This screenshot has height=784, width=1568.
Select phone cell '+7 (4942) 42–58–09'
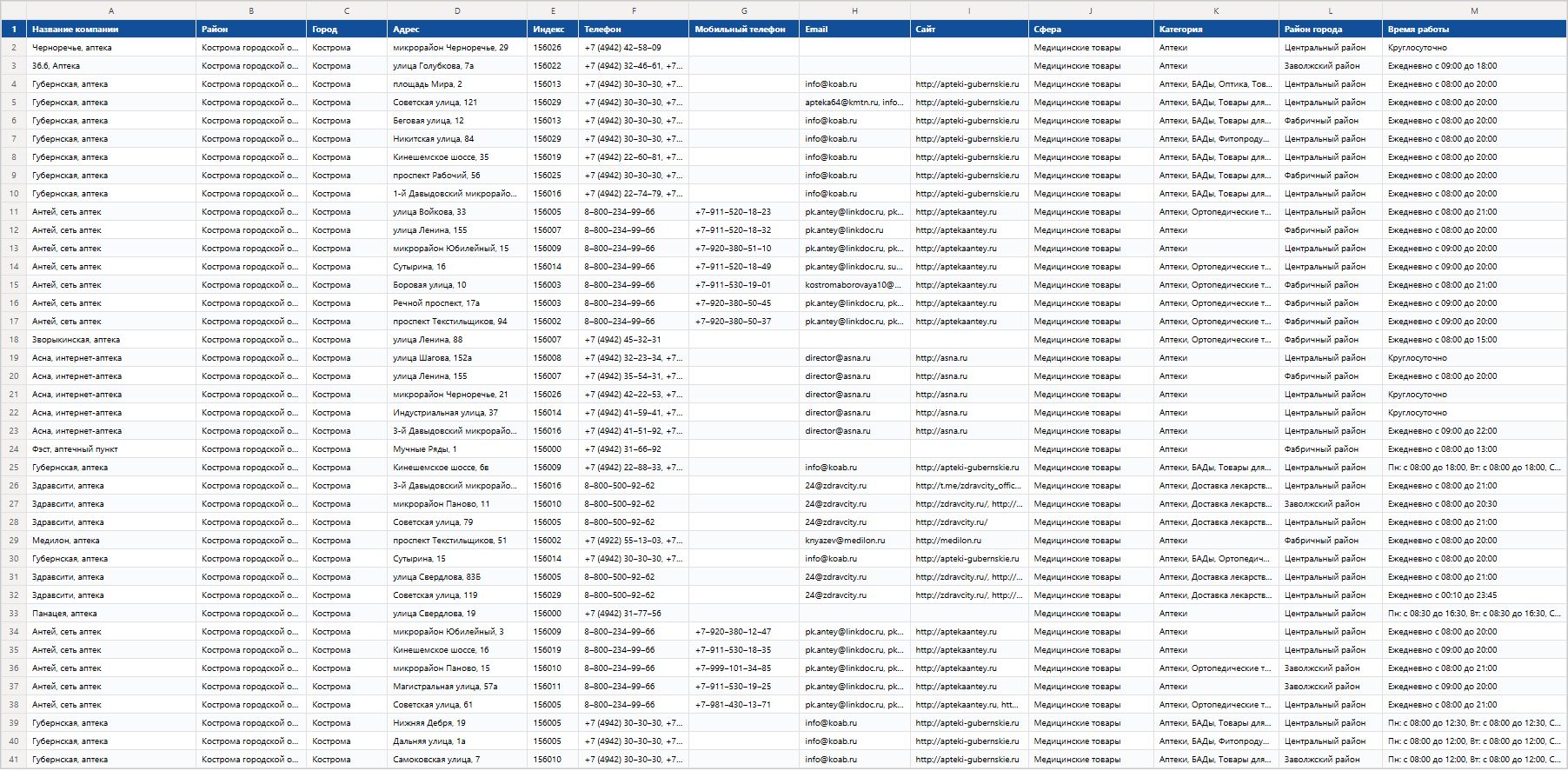point(634,48)
